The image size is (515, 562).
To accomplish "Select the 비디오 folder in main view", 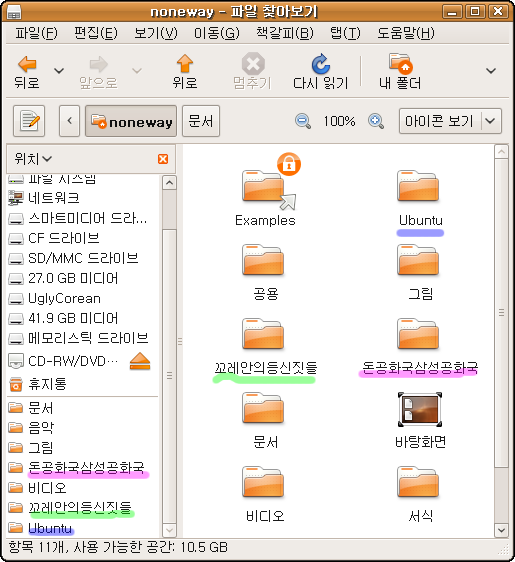I will tap(263, 482).
